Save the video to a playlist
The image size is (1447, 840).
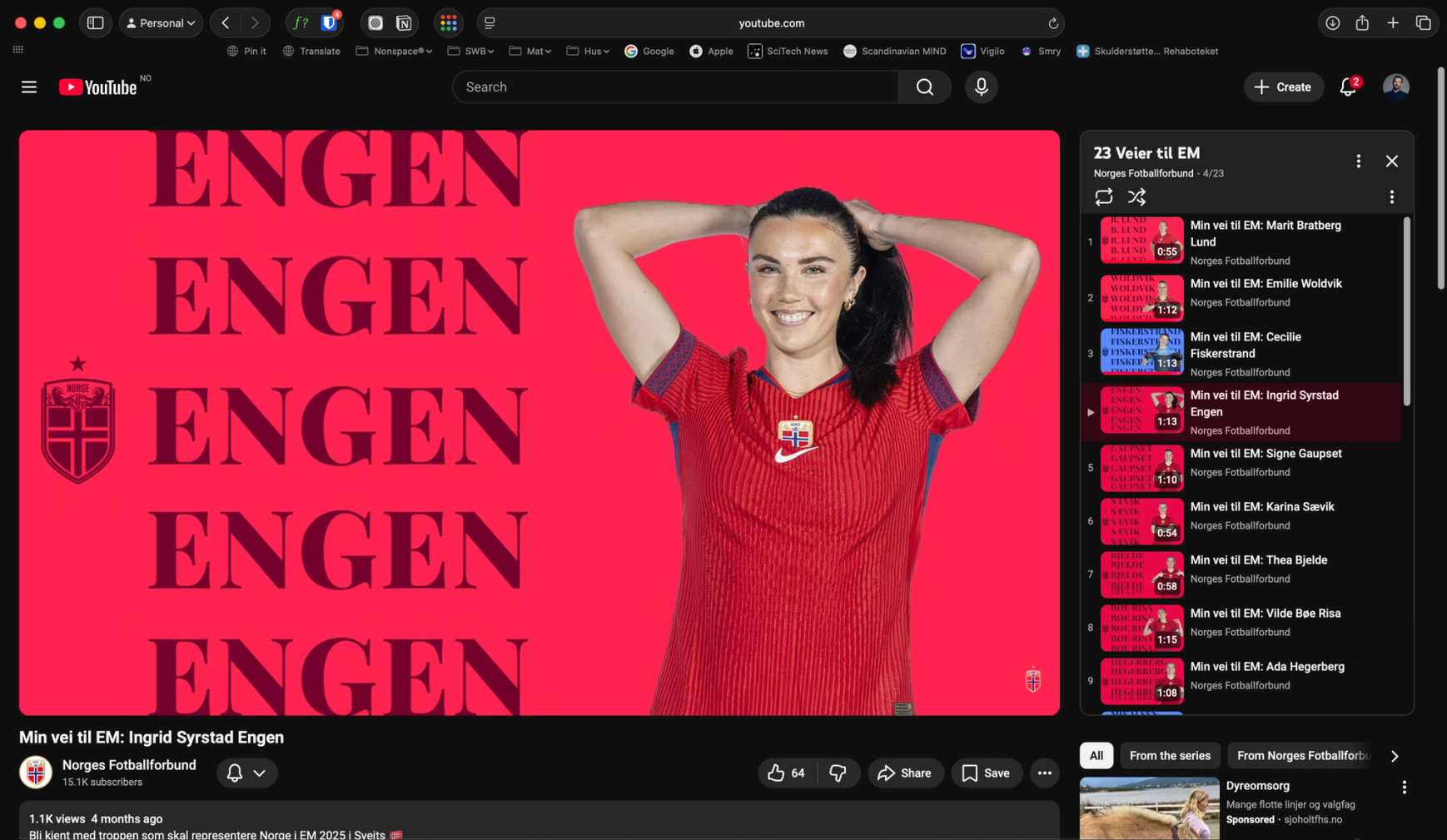point(986,773)
